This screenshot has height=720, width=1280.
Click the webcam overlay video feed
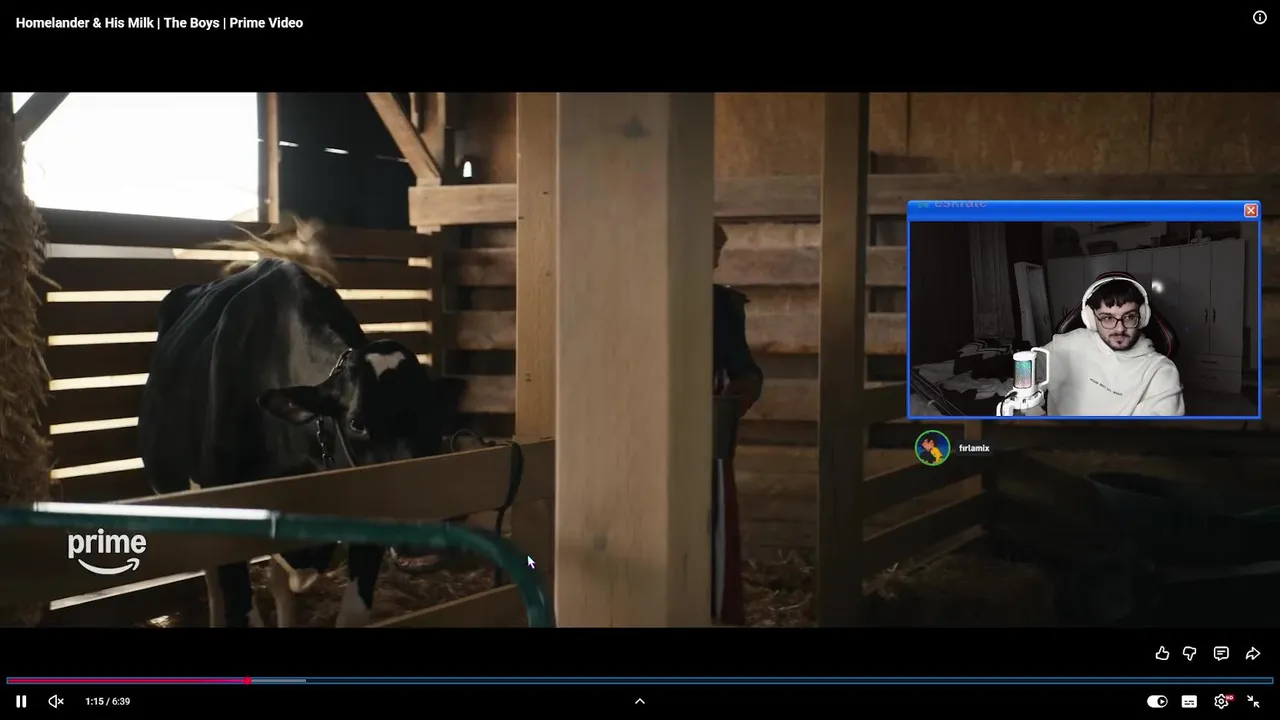coord(1083,318)
